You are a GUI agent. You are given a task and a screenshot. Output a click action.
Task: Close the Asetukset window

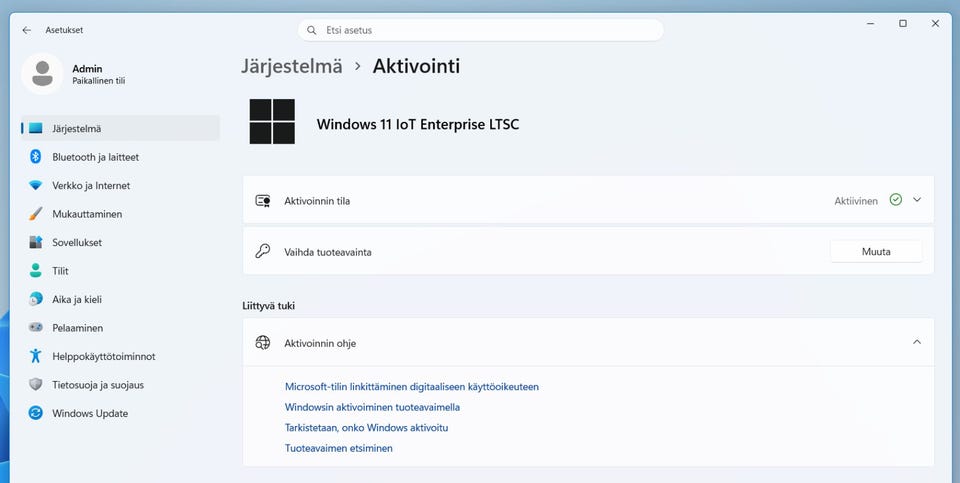tap(936, 24)
